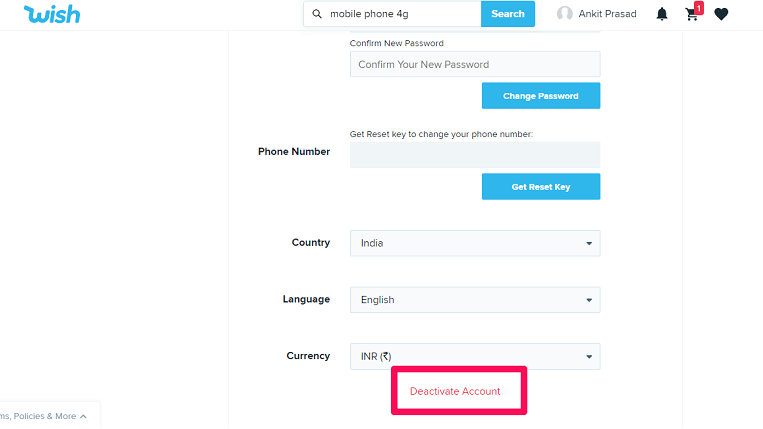Click the Confirm Your New Password field
This screenshot has height=429, width=763.
click(x=475, y=64)
